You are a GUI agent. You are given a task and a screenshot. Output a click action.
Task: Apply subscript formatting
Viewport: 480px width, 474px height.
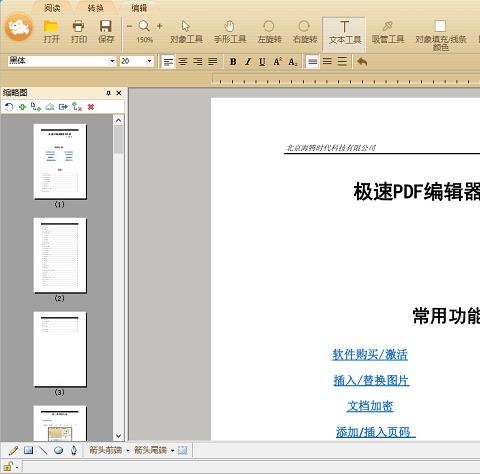coord(292,62)
